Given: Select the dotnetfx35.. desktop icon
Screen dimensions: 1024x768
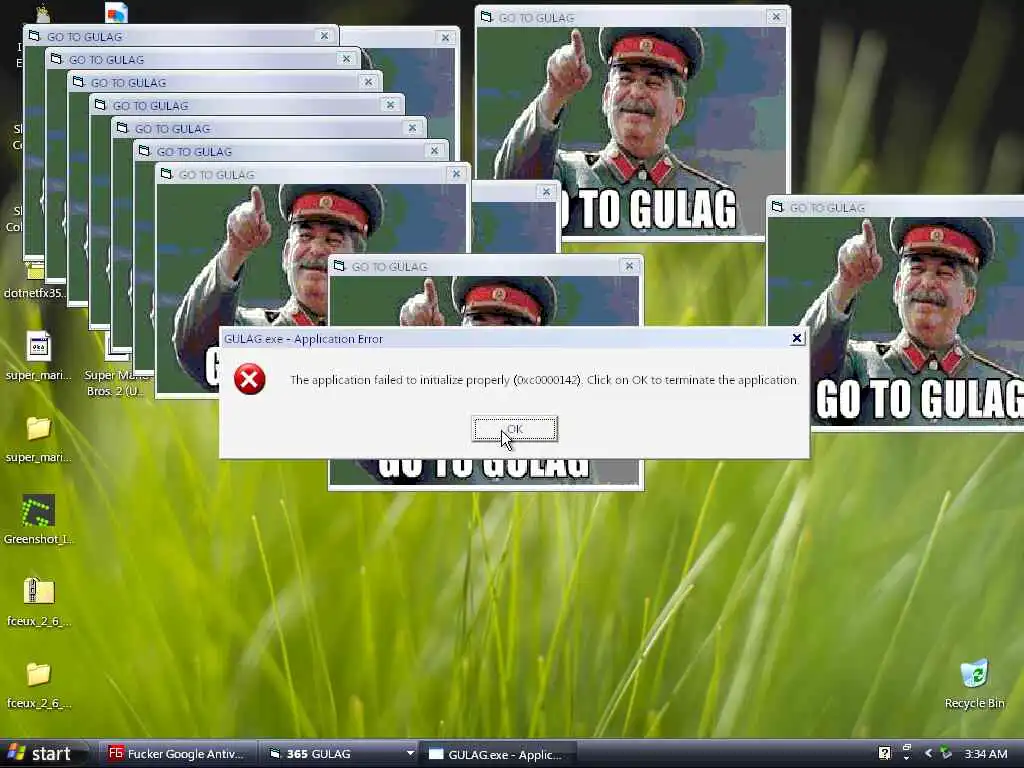Looking at the screenshot, I should click(36, 281).
